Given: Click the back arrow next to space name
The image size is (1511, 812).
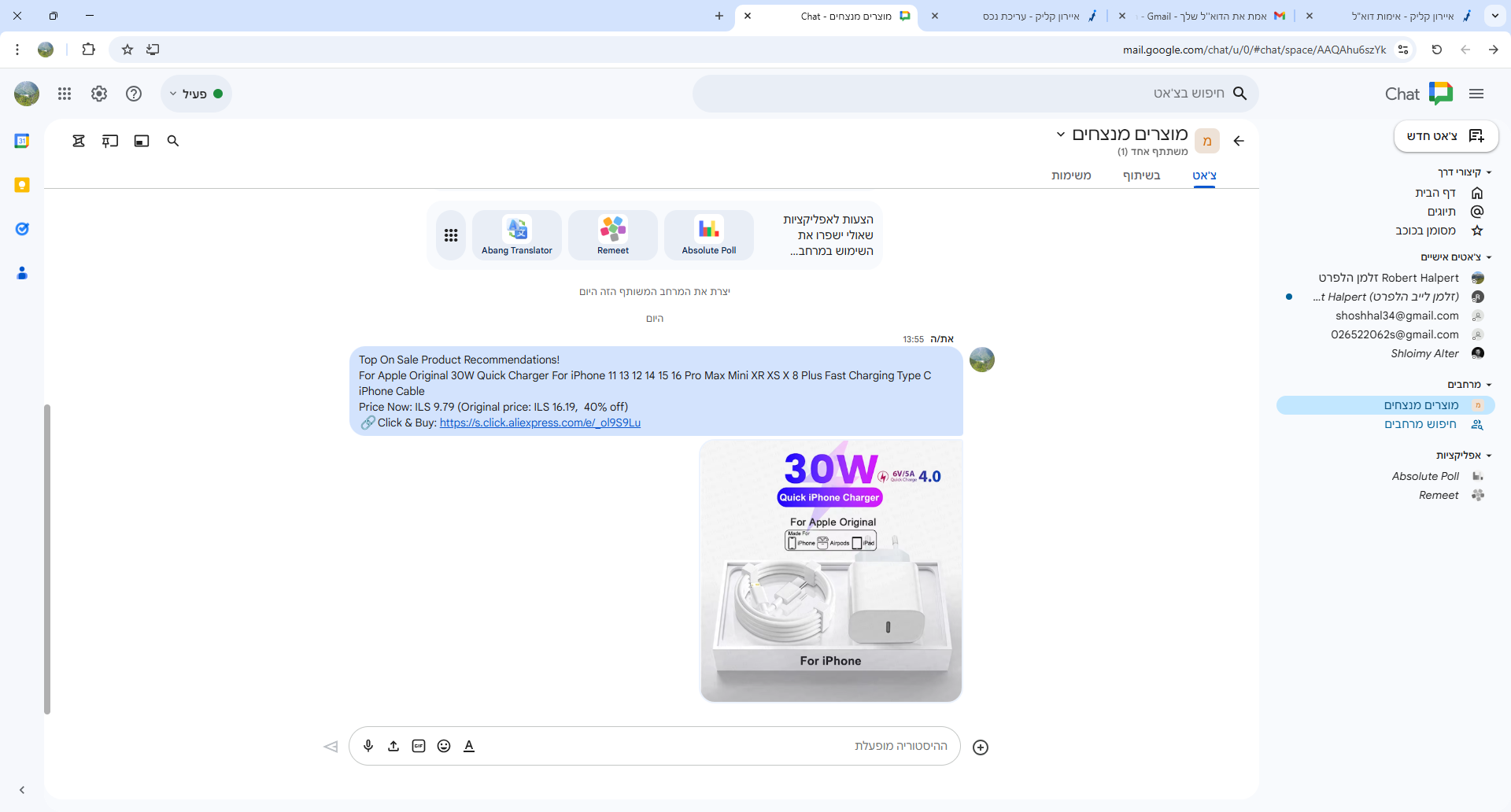Looking at the screenshot, I should pos(1239,141).
